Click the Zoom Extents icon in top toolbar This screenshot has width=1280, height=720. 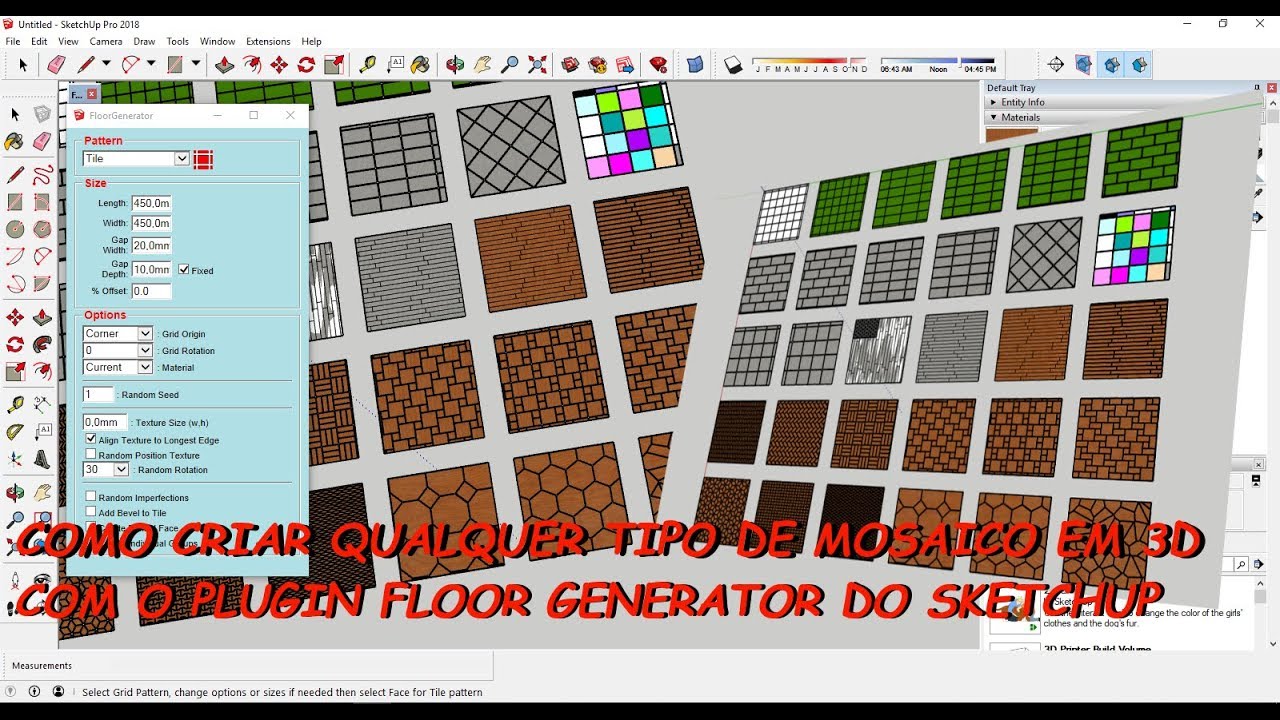[x=537, y=65]
